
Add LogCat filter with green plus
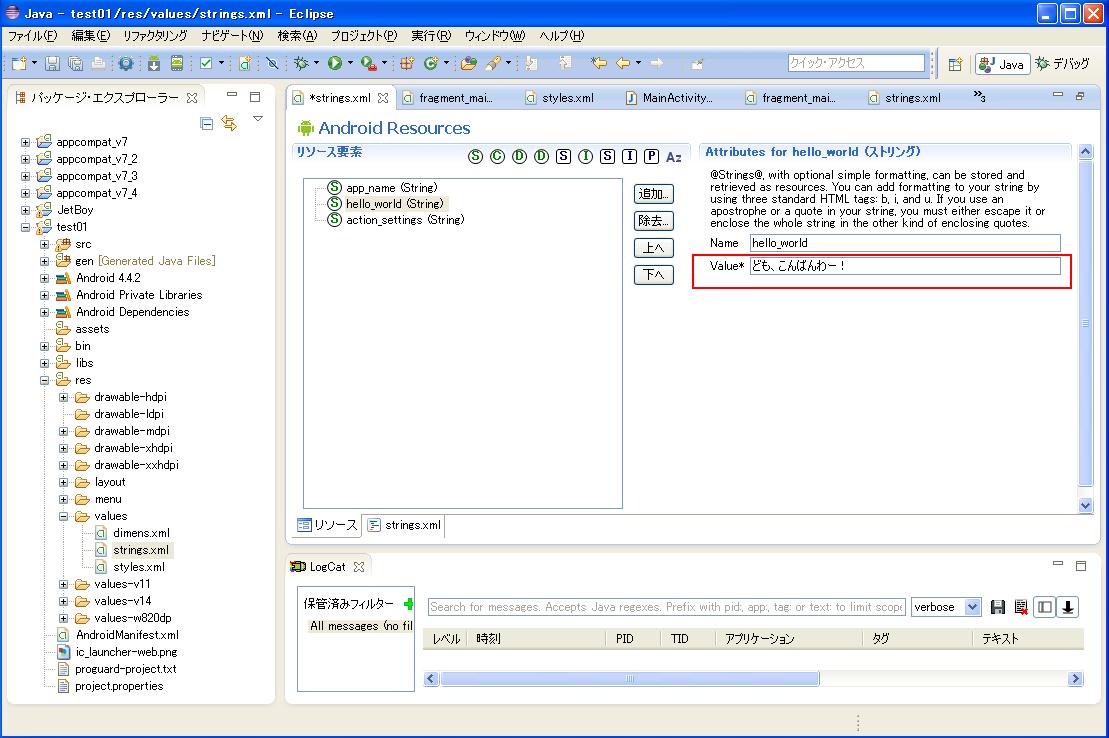[x=408, y=604]
